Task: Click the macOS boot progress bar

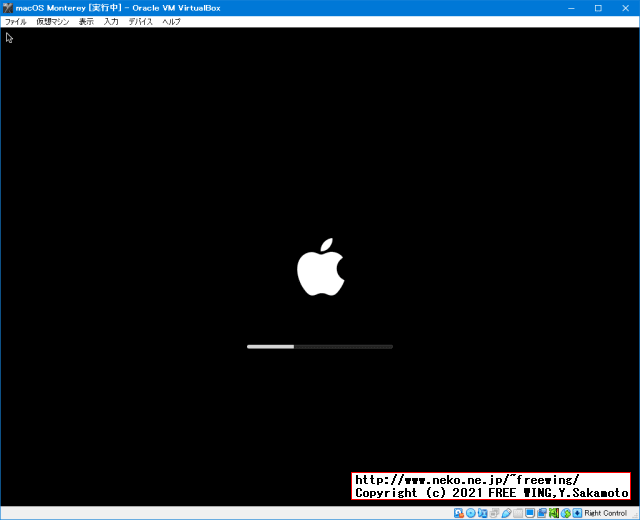Action: (320, 347)
